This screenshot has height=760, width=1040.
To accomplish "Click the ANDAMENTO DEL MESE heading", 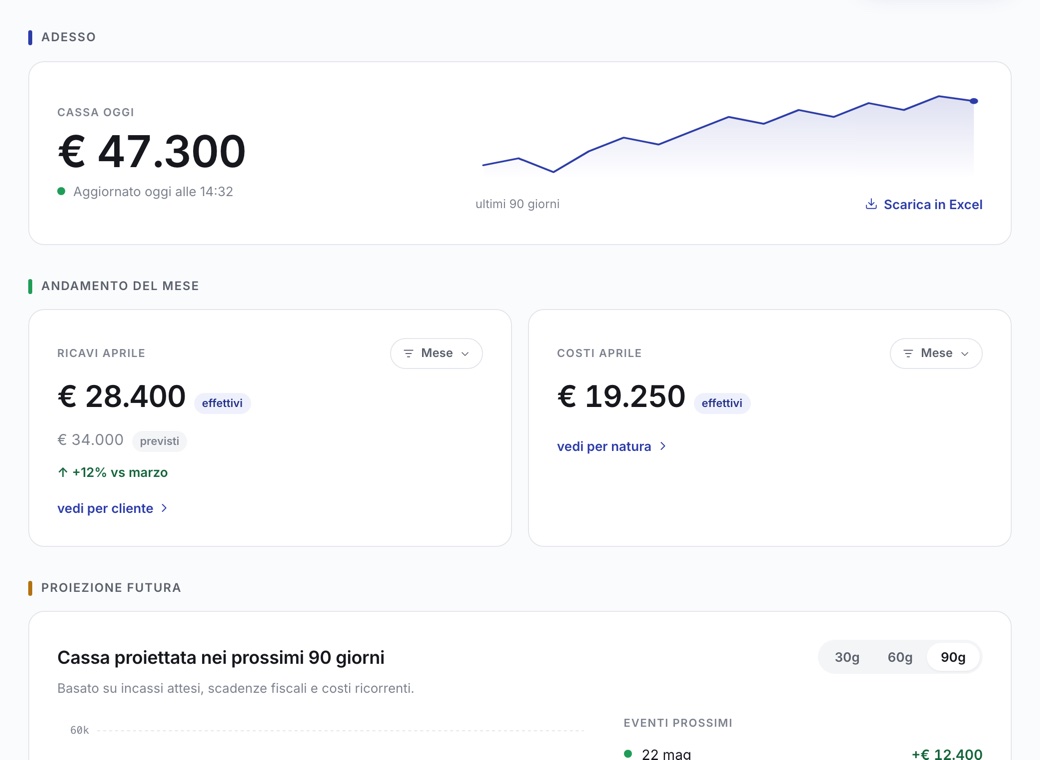I will click(x=120, y=286).
